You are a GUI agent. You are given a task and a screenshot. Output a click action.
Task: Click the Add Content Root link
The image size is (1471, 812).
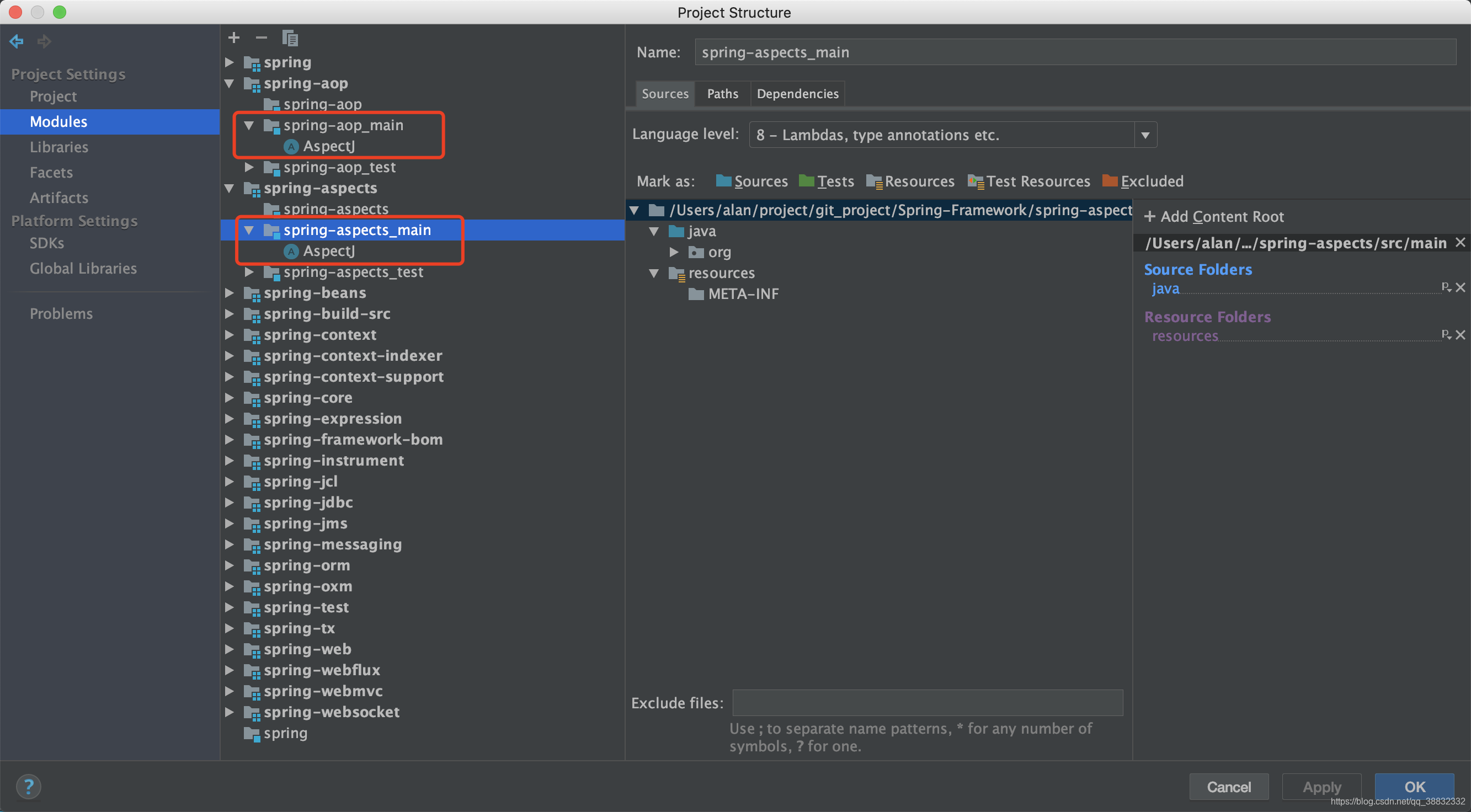[1214, 216]
